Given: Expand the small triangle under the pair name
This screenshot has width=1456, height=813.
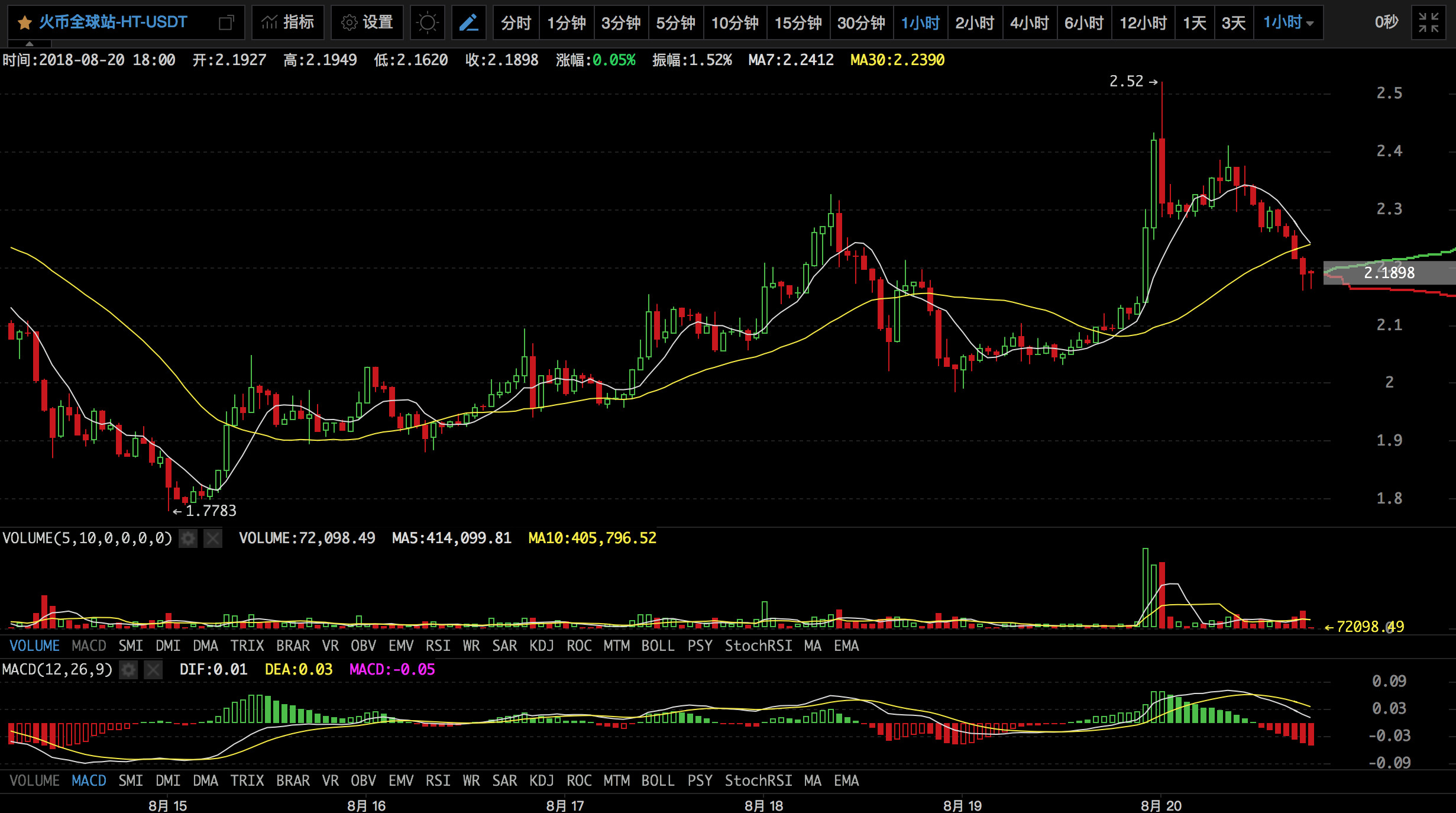Looking at the screenshot, I should [x=30, y=44].
